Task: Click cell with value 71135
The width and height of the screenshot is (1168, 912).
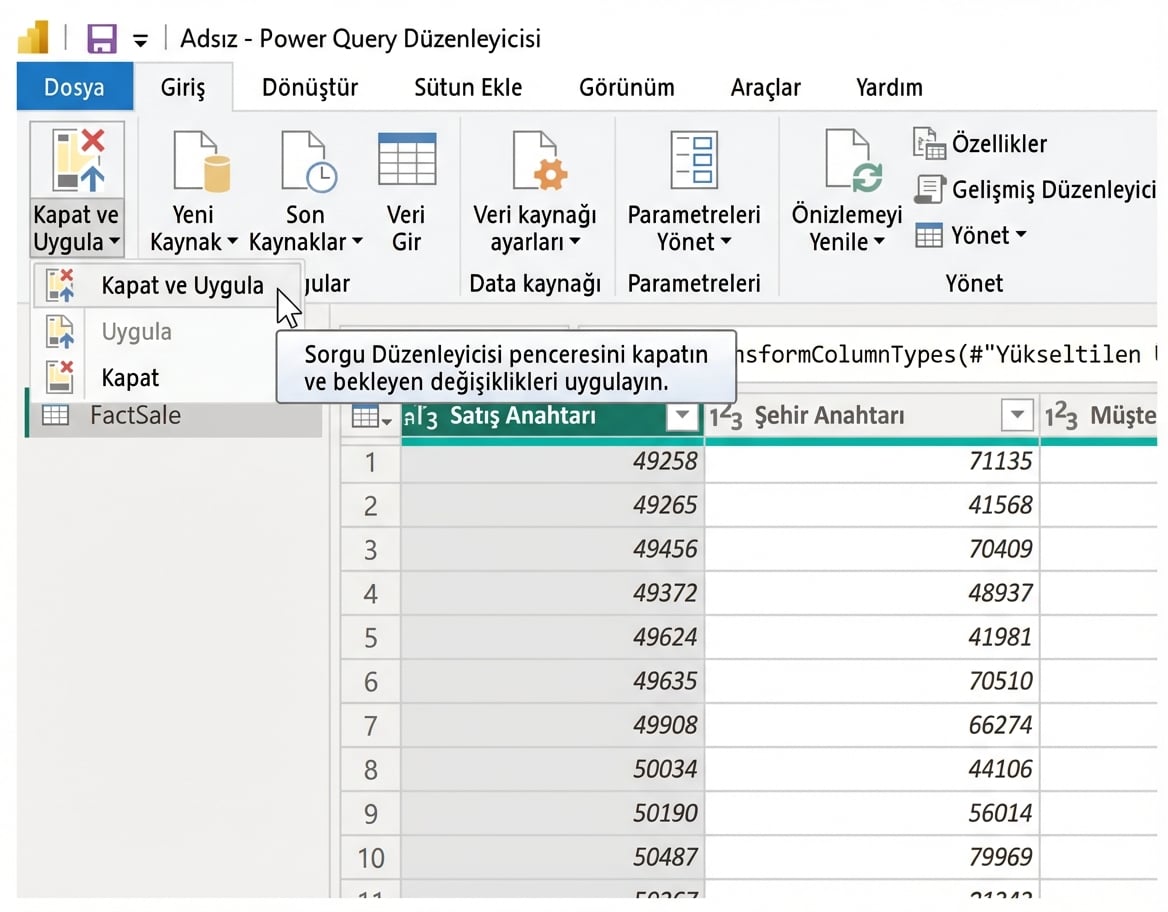Action: point(872,462)
